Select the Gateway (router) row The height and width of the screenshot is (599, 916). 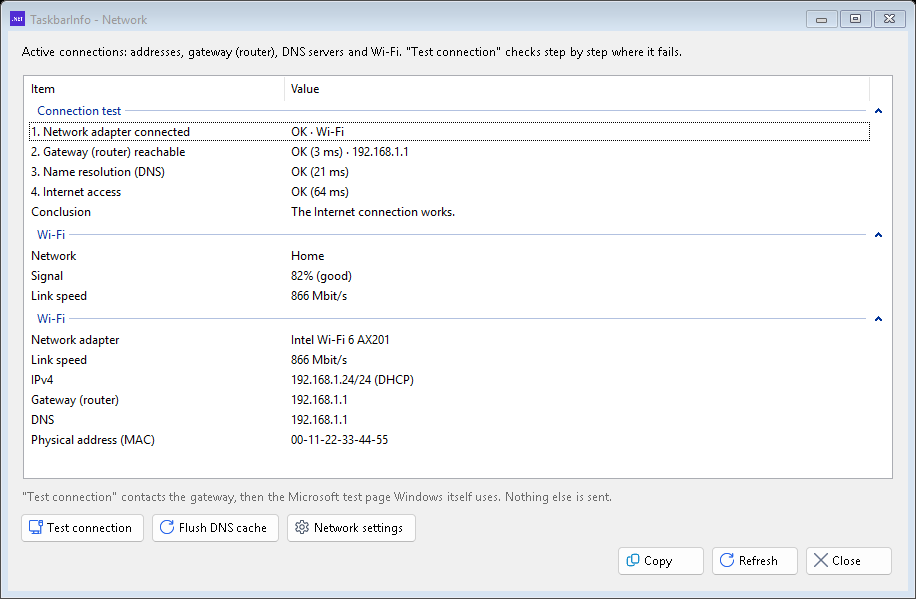pos(449,400)
